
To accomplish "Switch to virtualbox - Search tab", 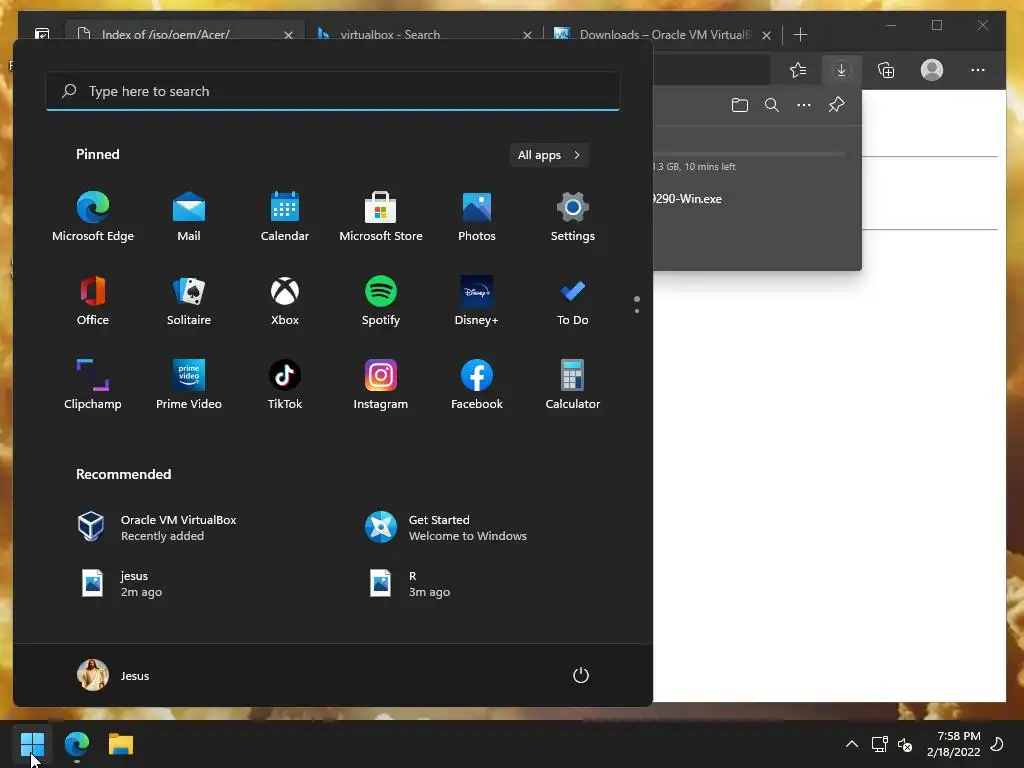I will [390, 34].
